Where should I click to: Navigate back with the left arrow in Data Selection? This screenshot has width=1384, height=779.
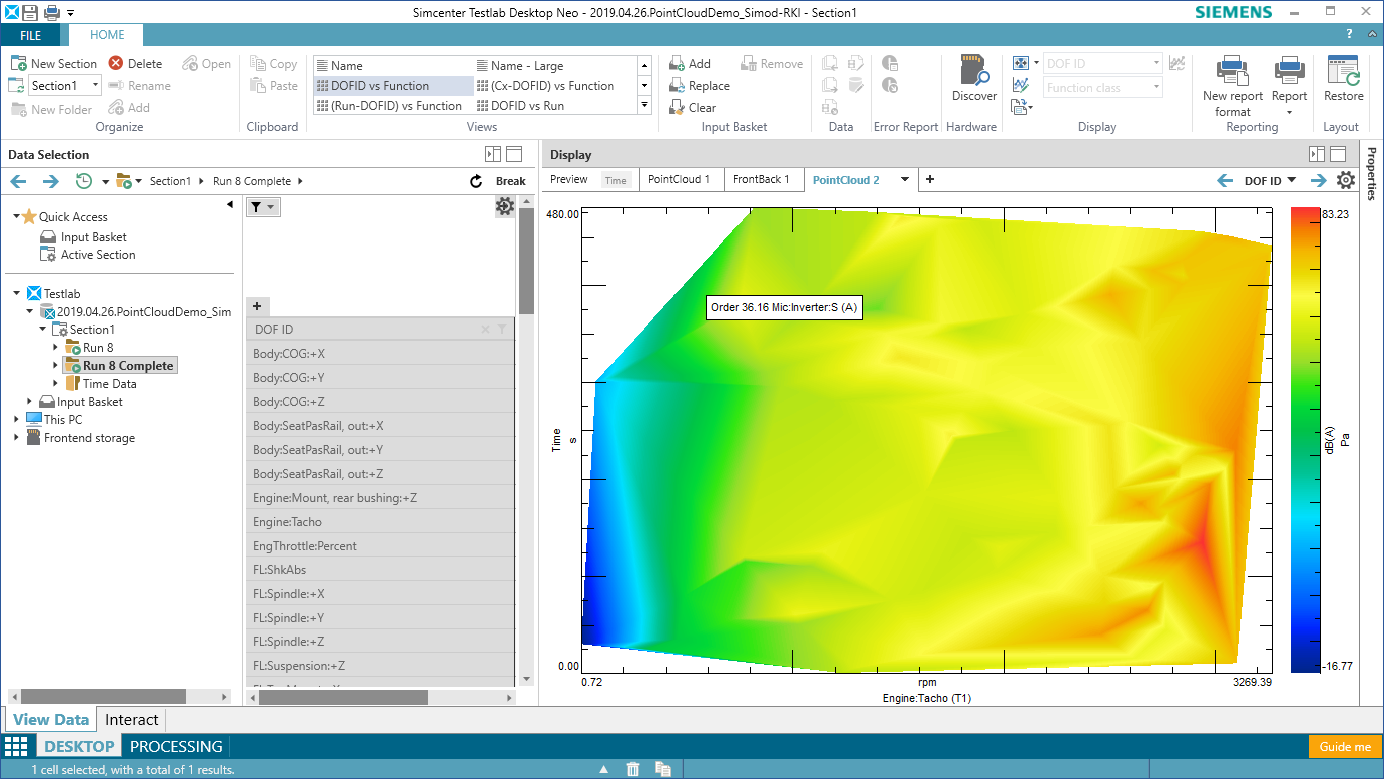pos(18,181)
